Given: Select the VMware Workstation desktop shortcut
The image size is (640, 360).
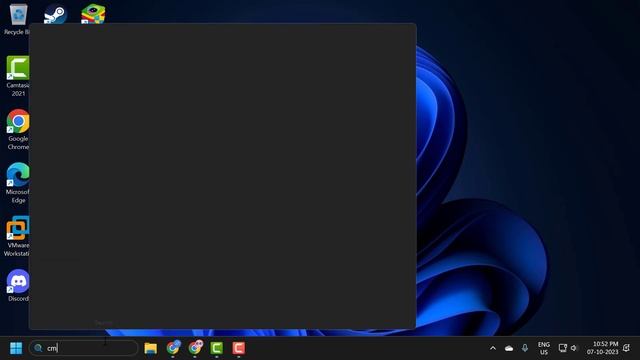Looking at the screenshot, I should (x=17, y=236).
